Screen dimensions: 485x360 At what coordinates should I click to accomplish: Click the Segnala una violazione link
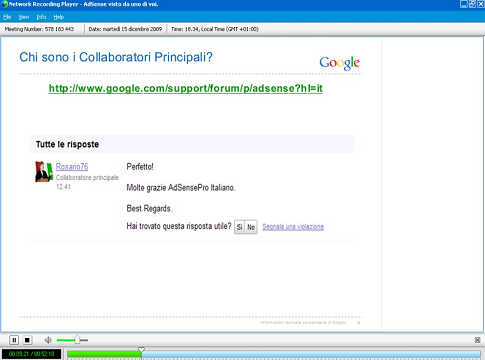(293, 227)
